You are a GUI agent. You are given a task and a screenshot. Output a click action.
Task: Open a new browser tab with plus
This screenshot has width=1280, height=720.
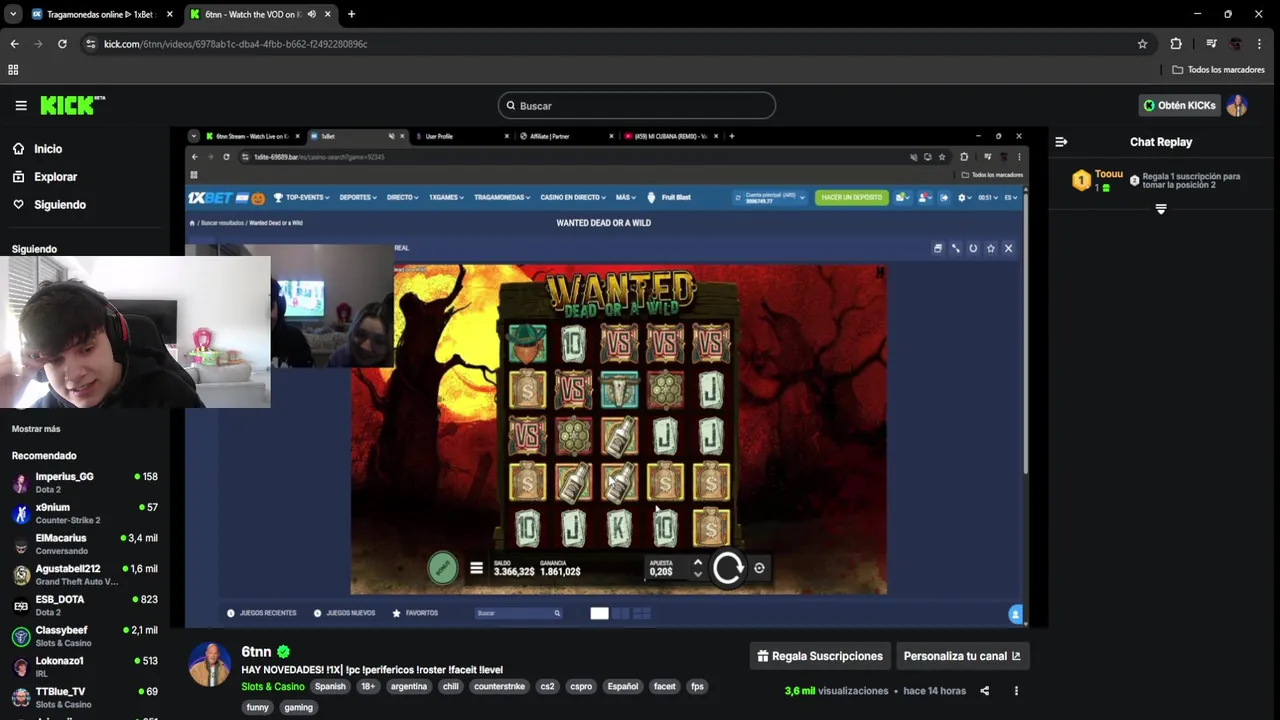[351, 14]
